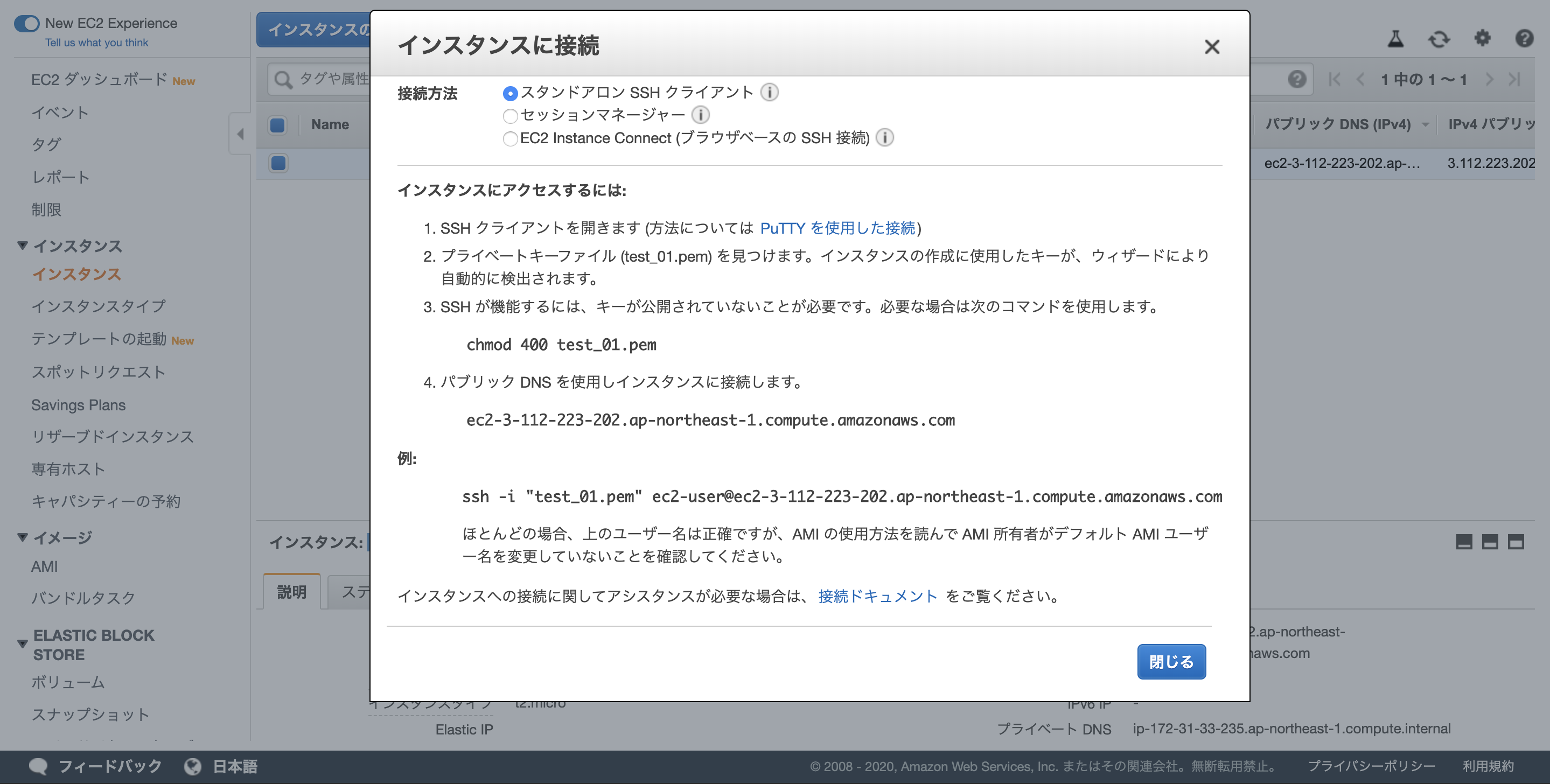Open タグ in the sidebar
1550x784 pixels.
coord(46,144)
